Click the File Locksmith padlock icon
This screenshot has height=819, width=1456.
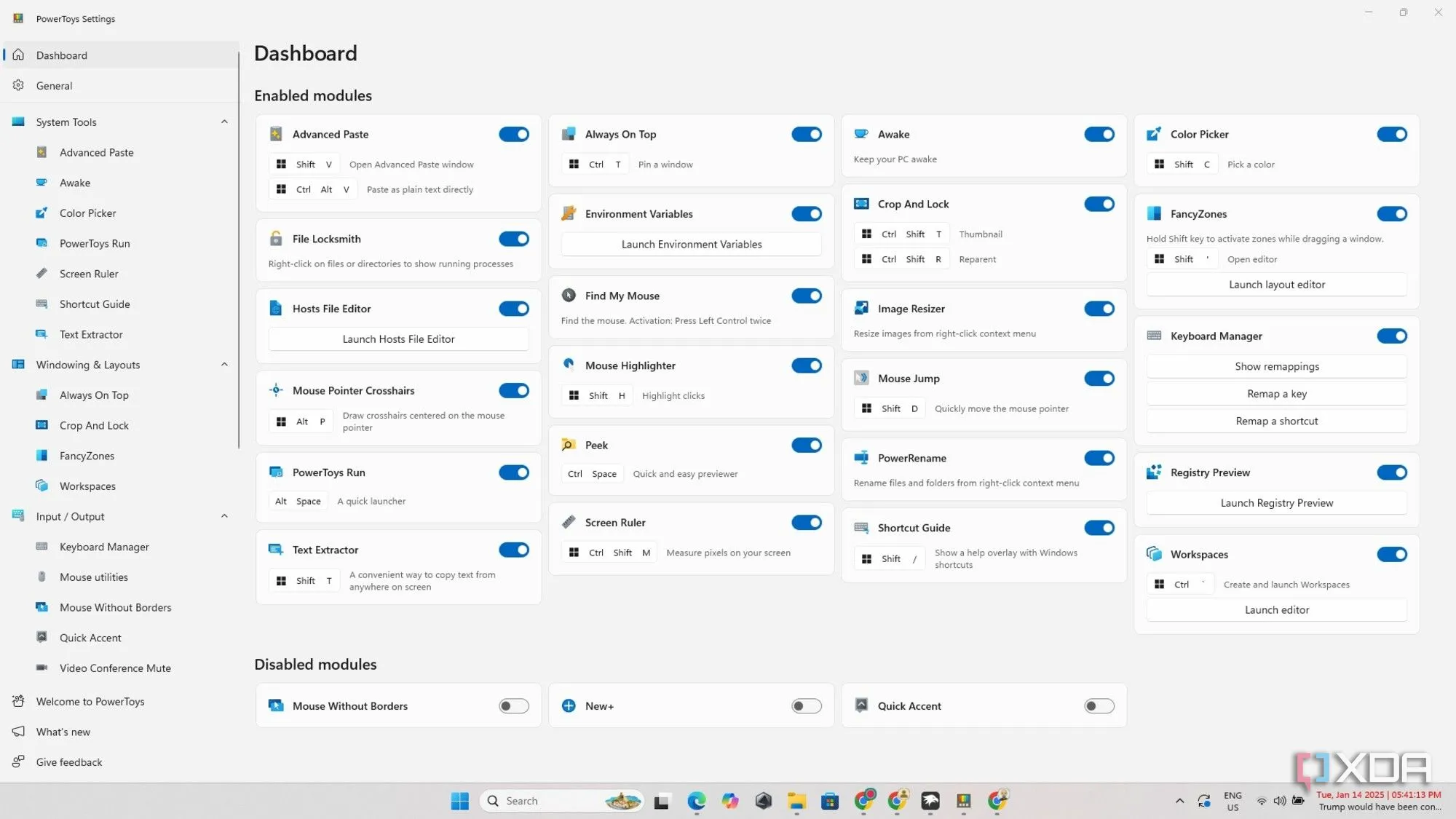[276, 239]
